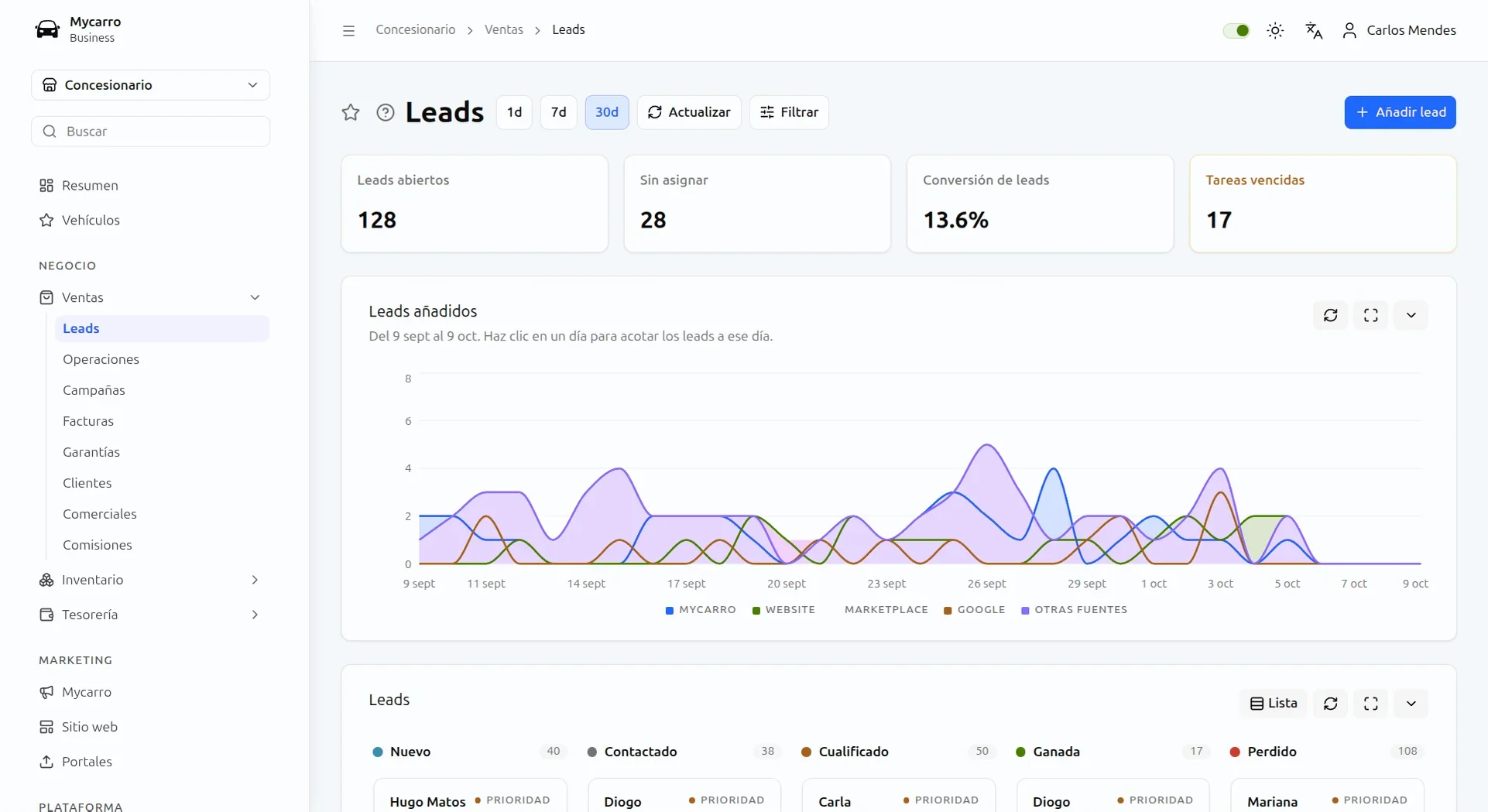Expand the Leads añadidos chart to fullscreen
1488x812 pixels.
[x=1371, y=315]
